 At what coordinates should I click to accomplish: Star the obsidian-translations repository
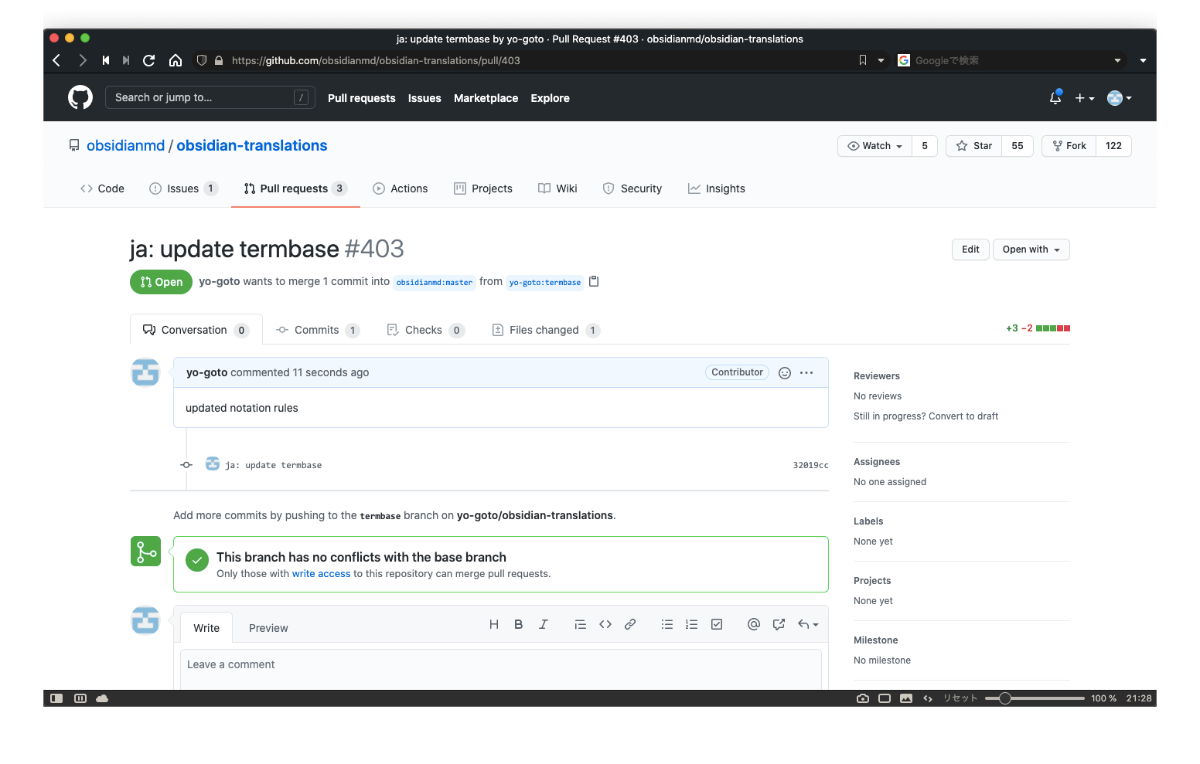[975, 146]
